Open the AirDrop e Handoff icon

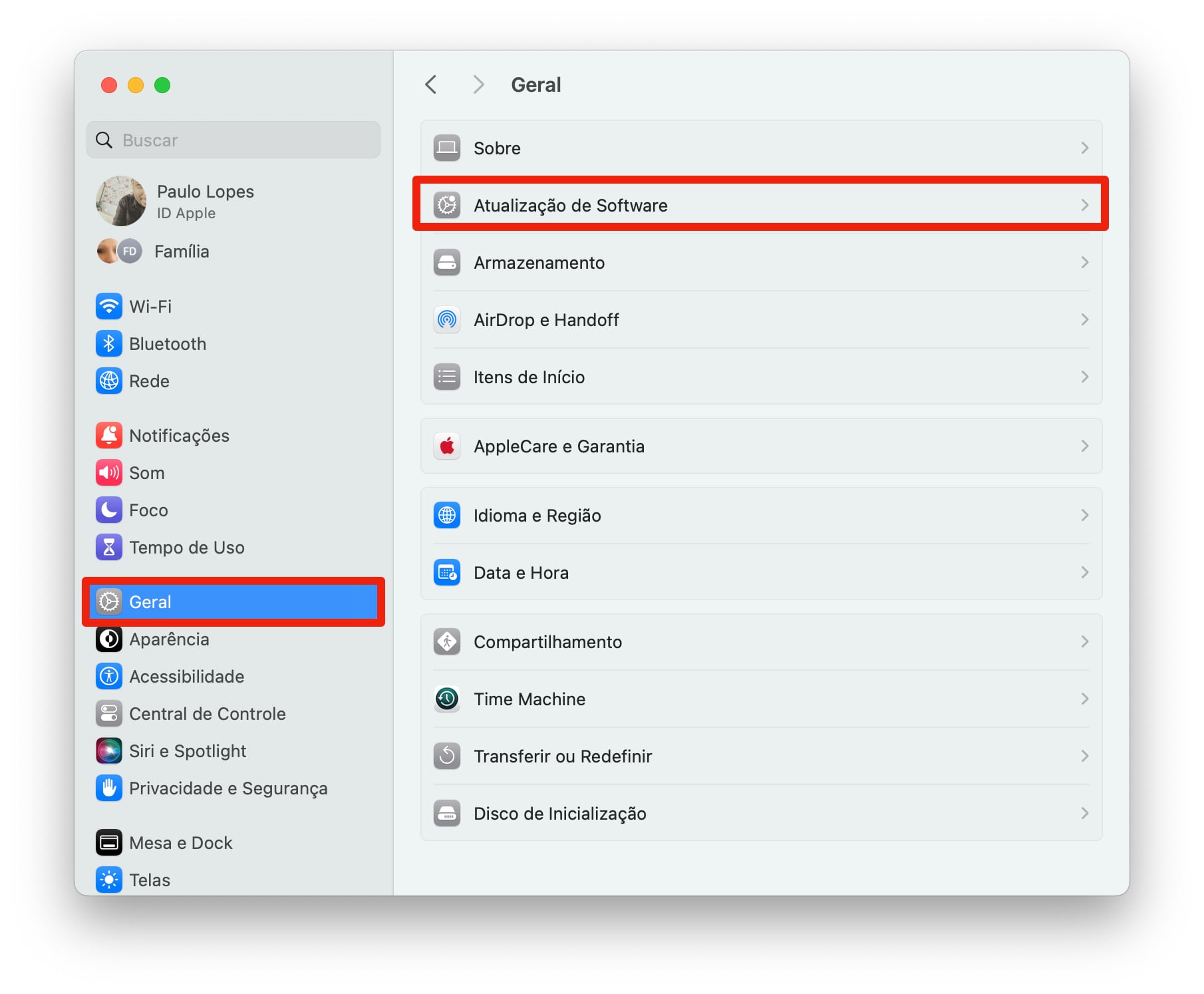tap(447, 320)
